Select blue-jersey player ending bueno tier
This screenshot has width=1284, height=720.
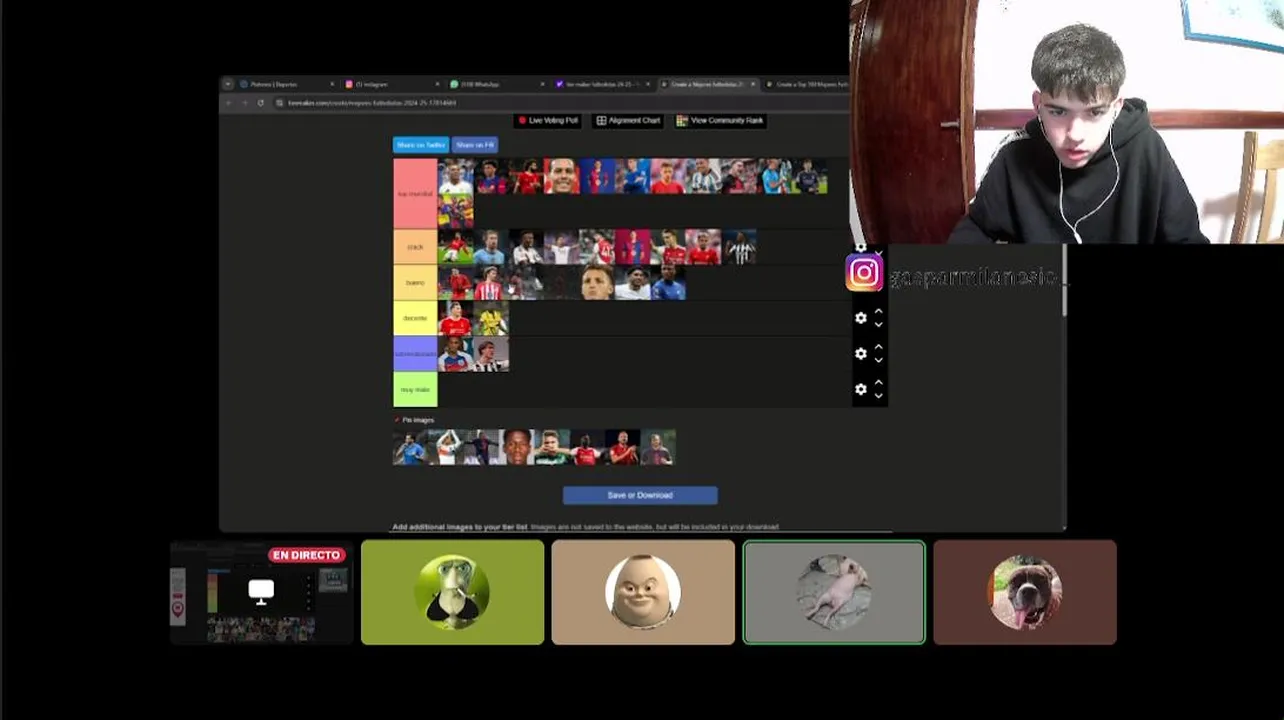[x=668, y=282]
